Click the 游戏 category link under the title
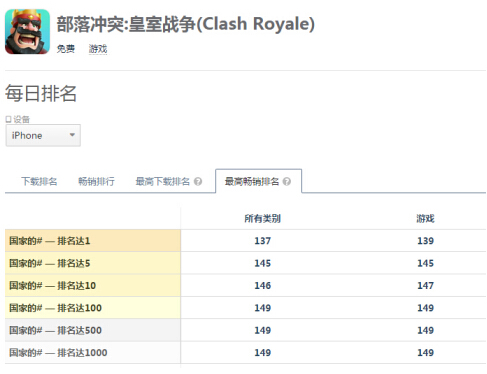The height and width of the screenshot is (374, 487). (98, 49)
